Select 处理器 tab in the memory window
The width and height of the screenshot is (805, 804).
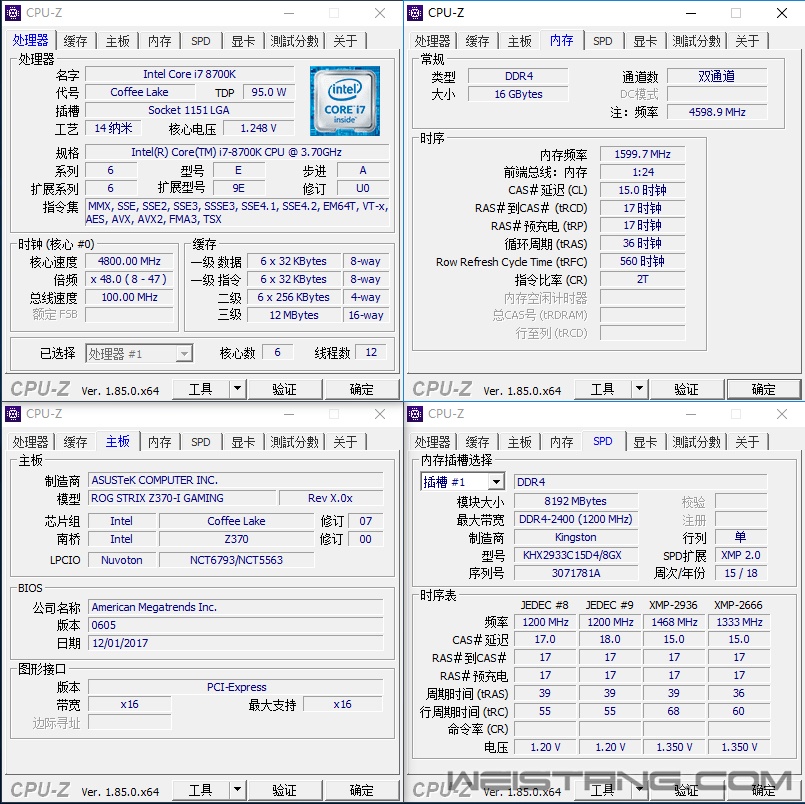coord(432,41)
